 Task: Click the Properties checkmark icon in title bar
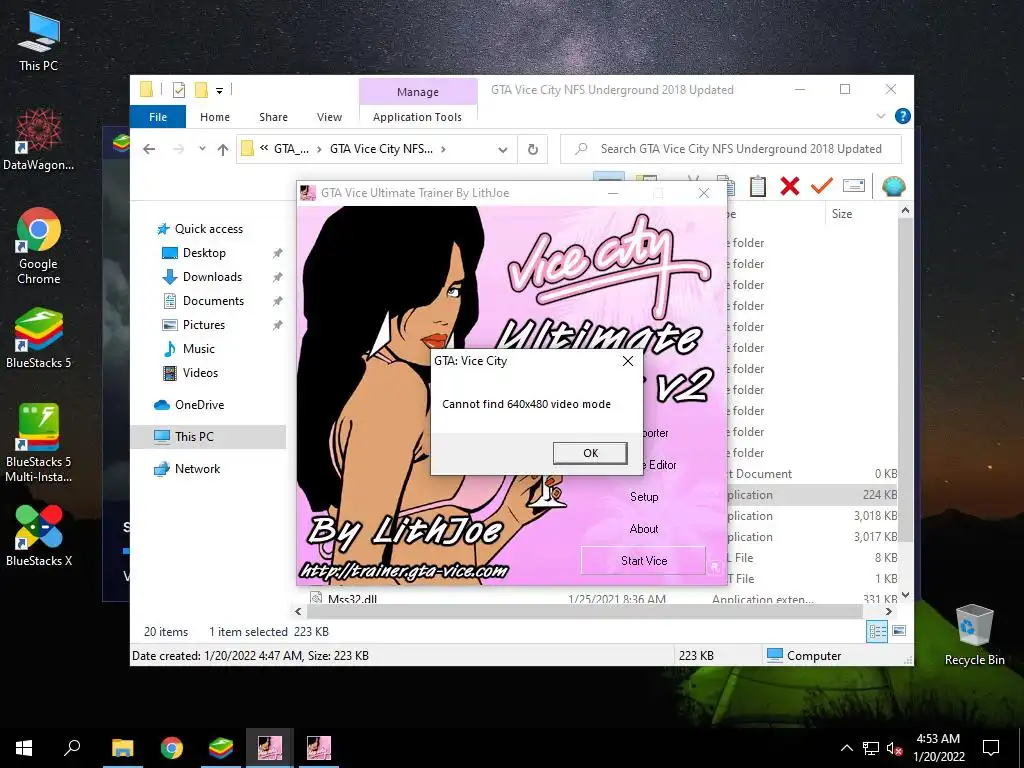click(178, 90)
